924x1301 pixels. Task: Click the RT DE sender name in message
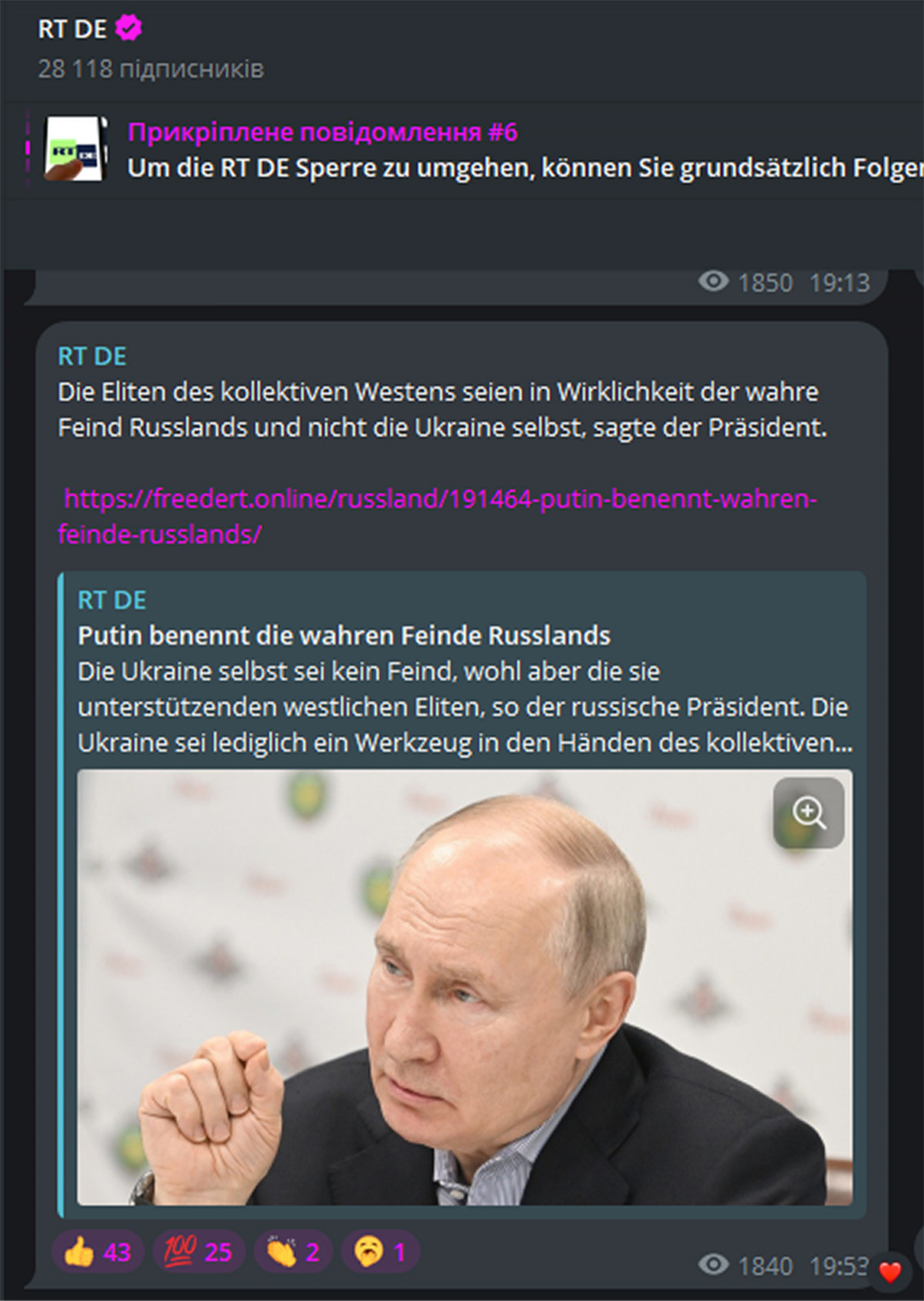[x=92, y=356]
